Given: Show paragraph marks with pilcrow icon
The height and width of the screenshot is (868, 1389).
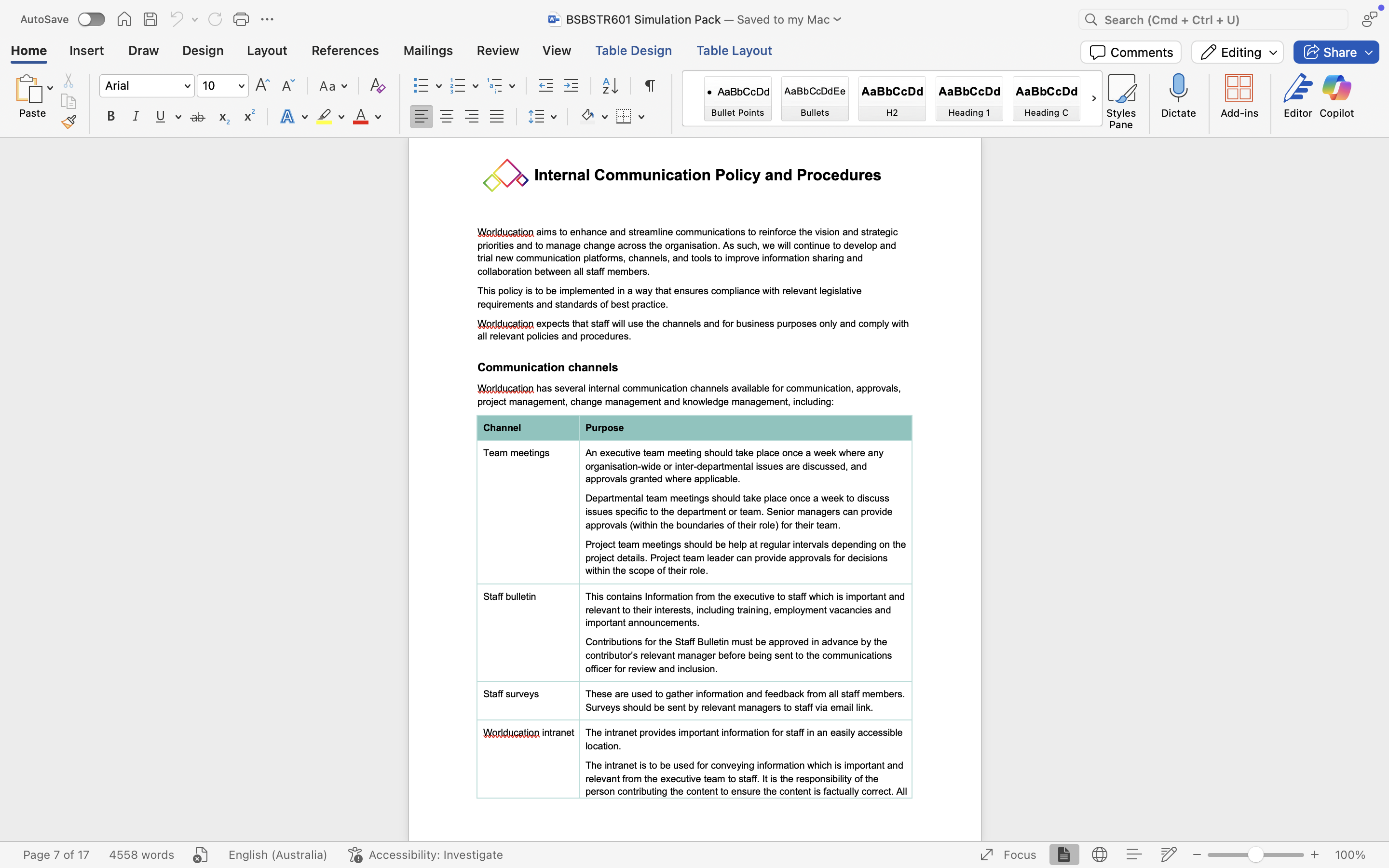Looking at the screenshot, I should 650,86.
